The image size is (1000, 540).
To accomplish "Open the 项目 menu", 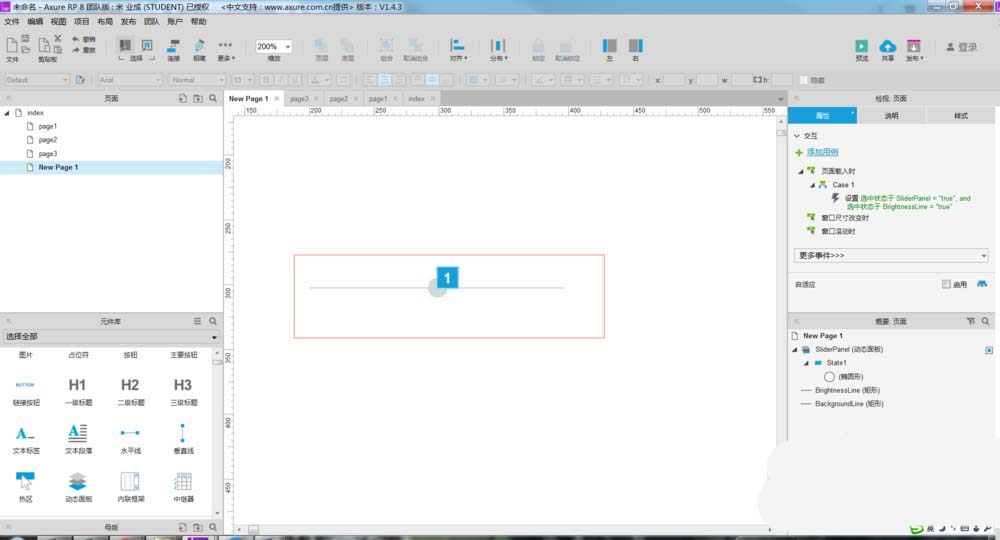I will tap(82, 22).
